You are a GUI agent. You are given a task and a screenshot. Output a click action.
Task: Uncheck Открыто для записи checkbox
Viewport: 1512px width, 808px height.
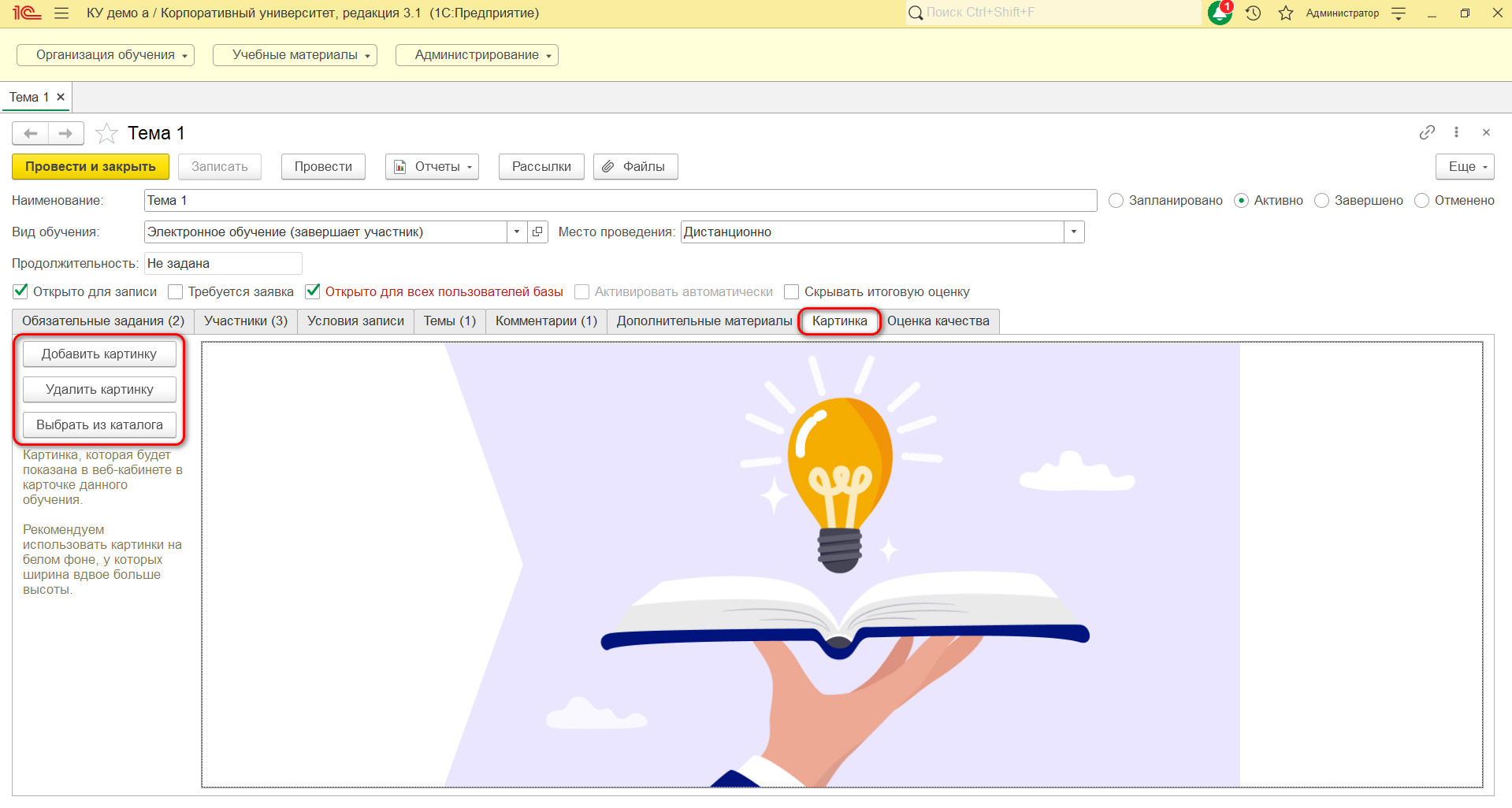tap(20, 291)
